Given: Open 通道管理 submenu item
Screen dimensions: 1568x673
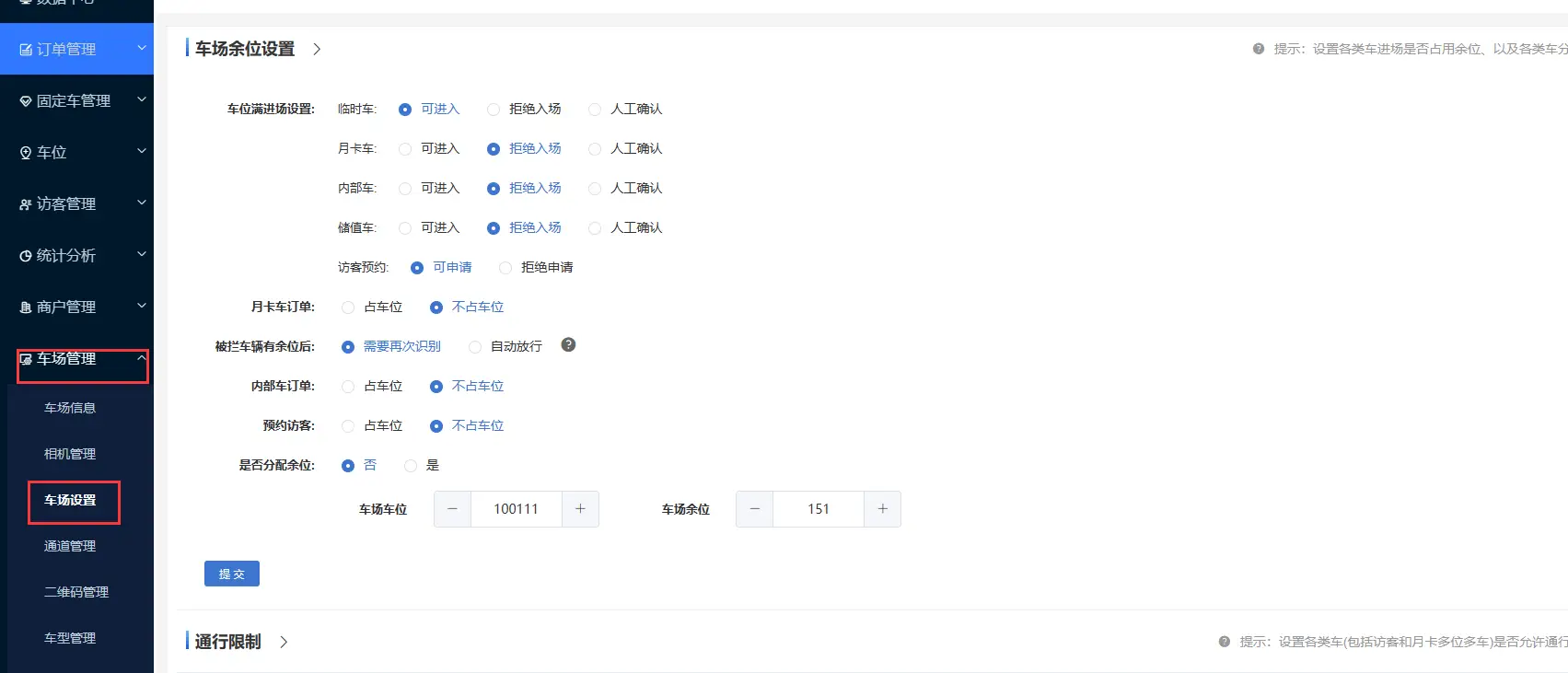Looking at the screenshot, I should 70,546.
